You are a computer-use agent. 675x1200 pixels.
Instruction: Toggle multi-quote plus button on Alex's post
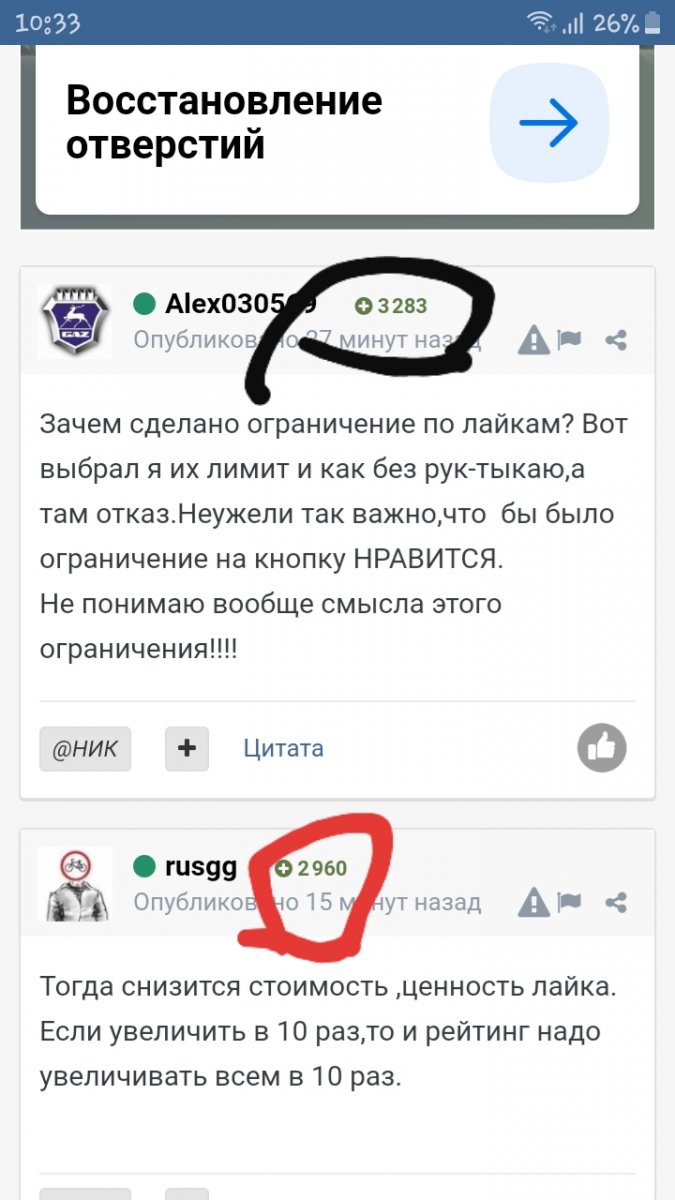(187, 748)
